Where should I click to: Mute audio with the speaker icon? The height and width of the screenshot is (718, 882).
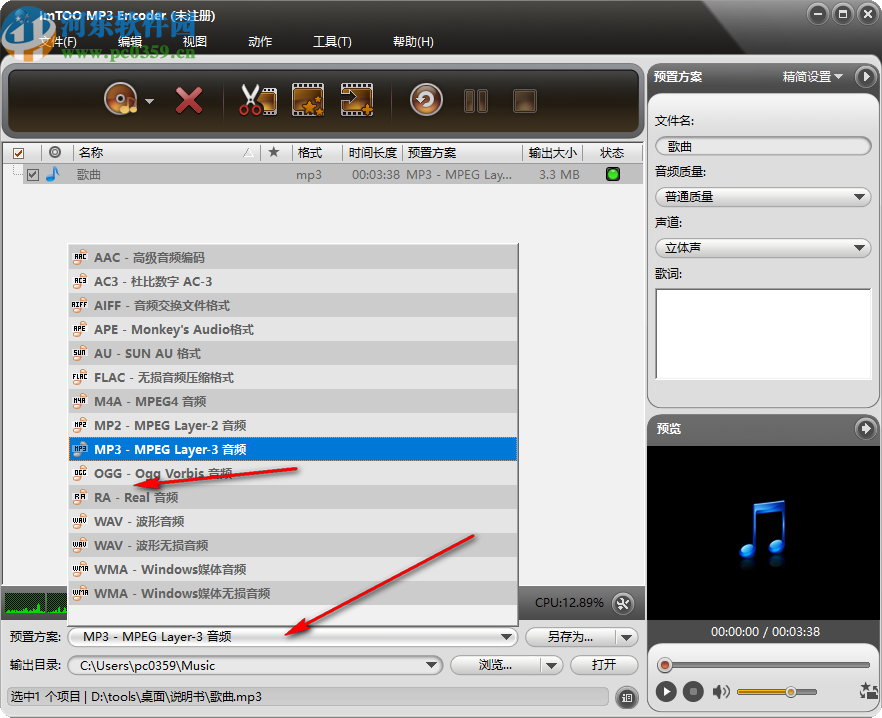[x=722, y=691]
